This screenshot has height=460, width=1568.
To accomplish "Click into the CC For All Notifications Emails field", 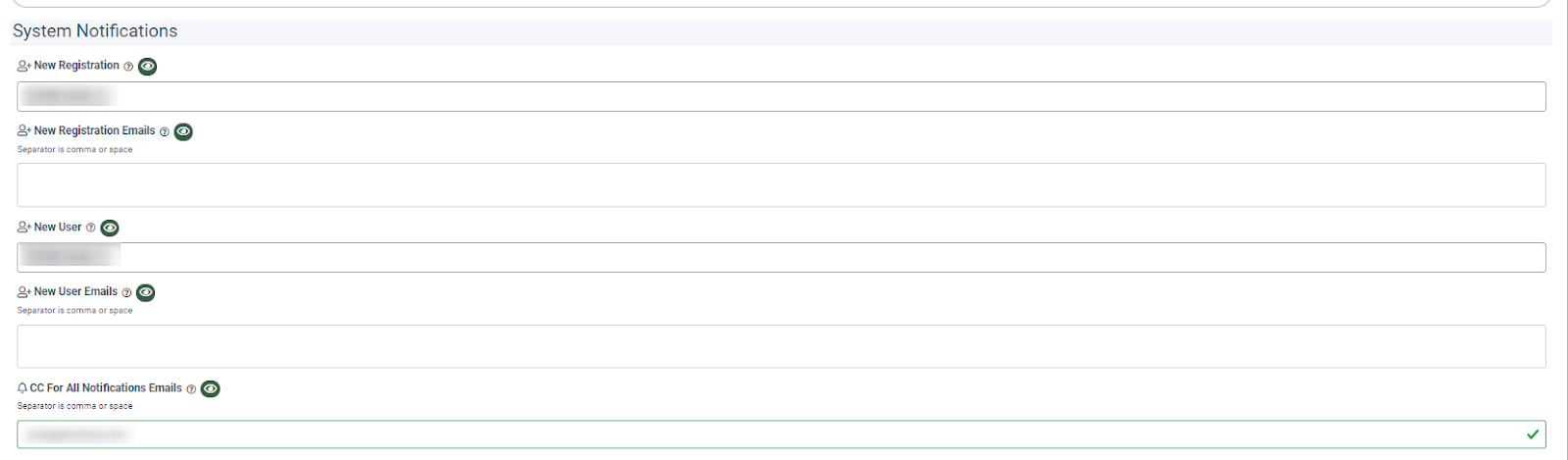I will pos(781,434).
